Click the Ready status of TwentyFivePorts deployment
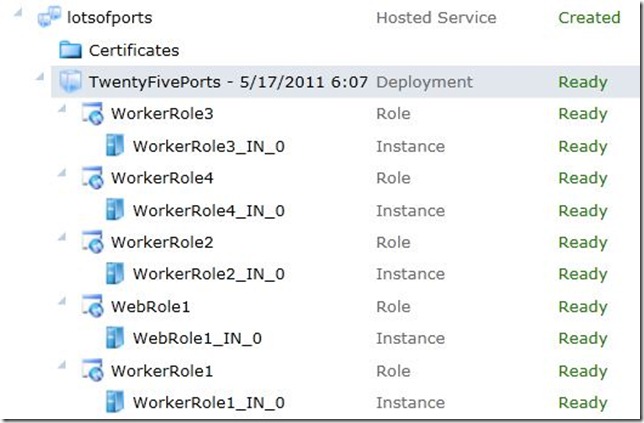The width and height of the screenshot is (644, 423). pos(583,82)
